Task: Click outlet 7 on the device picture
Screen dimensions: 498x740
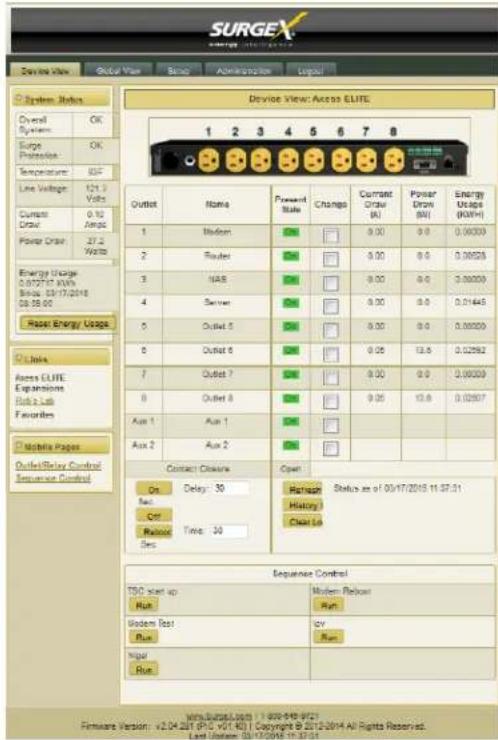Action: pos(366,161)
